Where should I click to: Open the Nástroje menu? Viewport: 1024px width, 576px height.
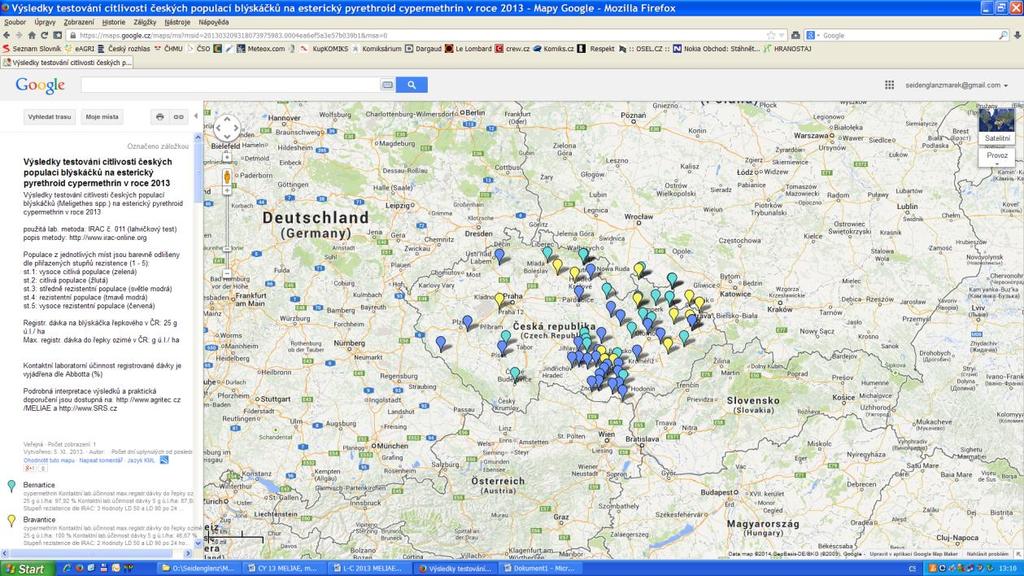[x=178, y=22]
